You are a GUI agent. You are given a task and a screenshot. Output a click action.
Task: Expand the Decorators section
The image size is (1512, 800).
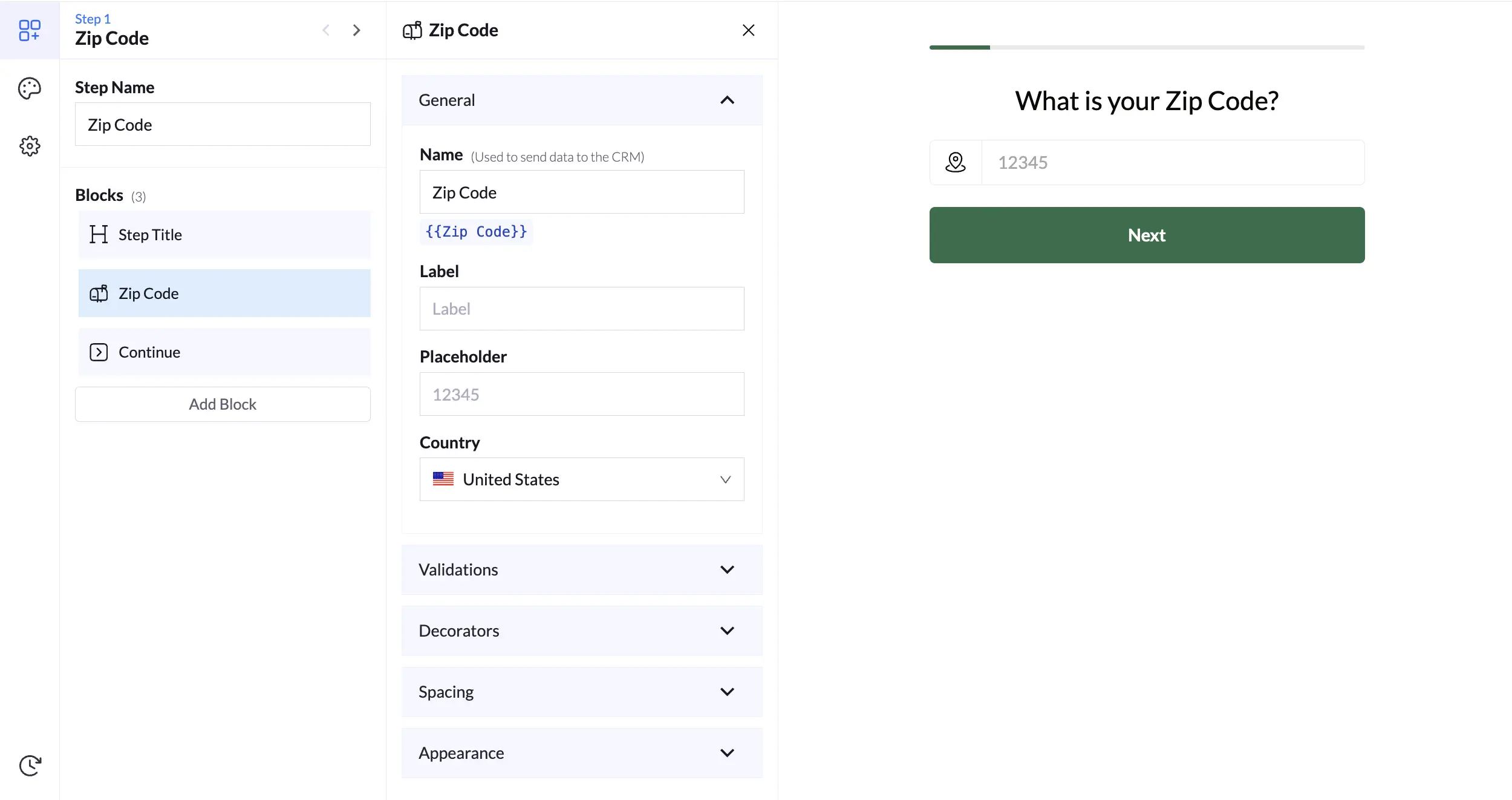click(x=582, y=631)
